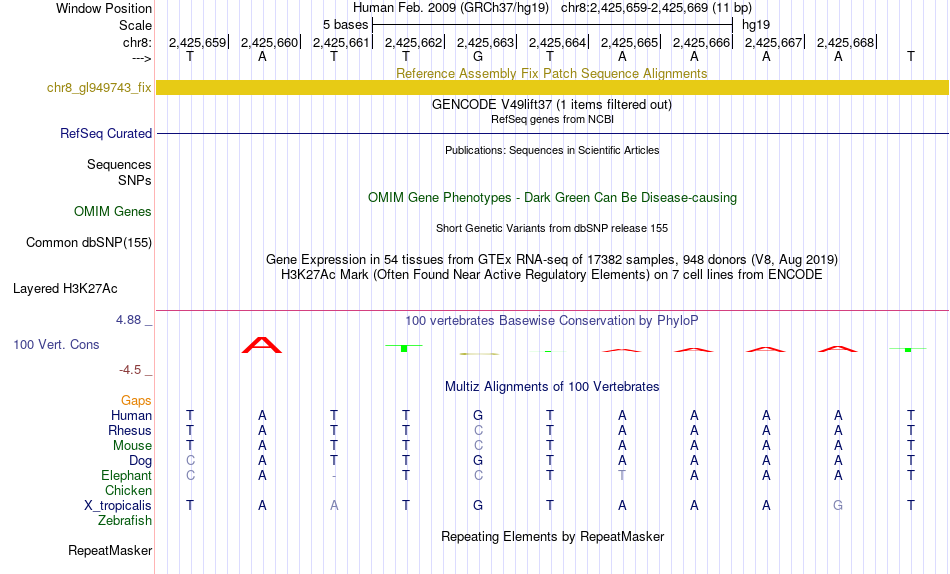The image size is (950, 574).
Task: Click the Reference Assembly Fix Patch title
Action: 551,73
